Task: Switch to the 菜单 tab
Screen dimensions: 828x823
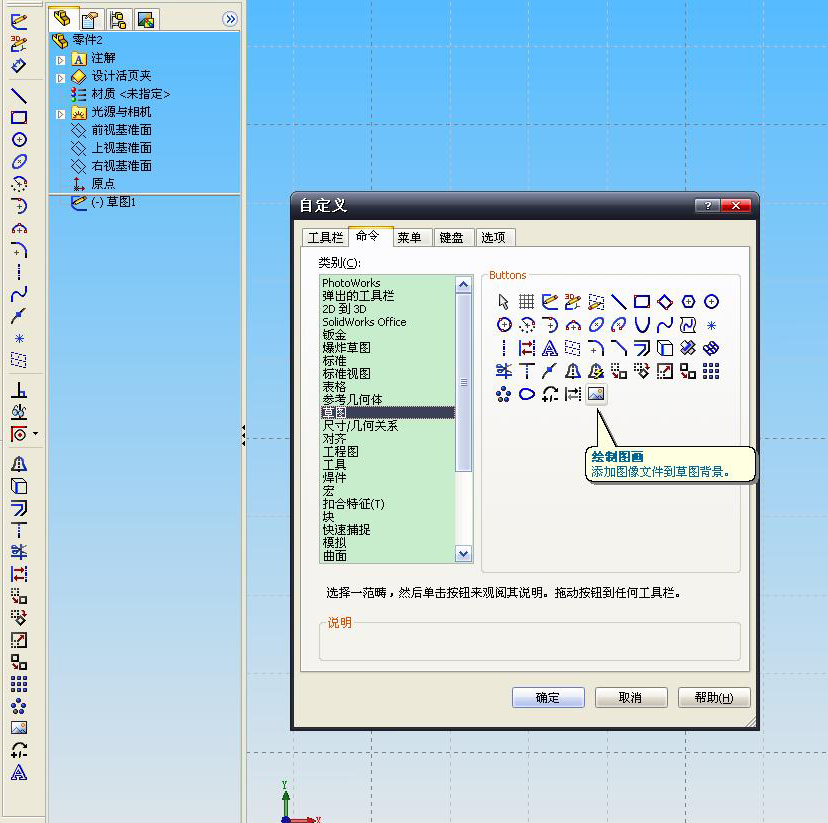Action: pos(410,238)
